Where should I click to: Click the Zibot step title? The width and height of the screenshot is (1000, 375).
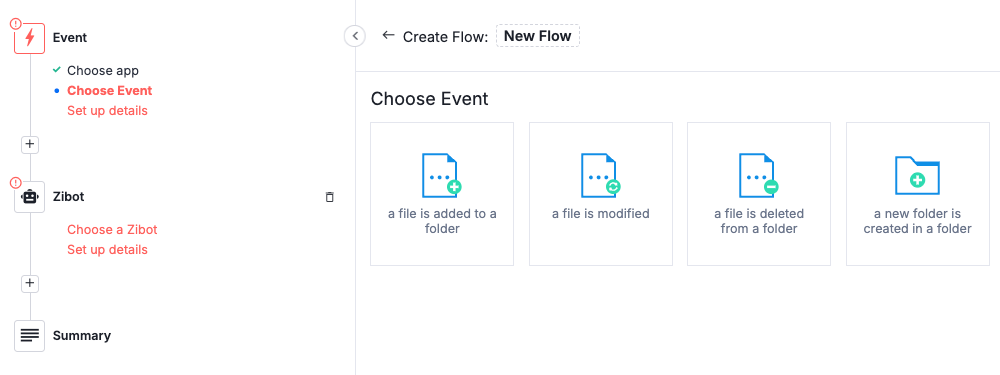pos(69,196)
